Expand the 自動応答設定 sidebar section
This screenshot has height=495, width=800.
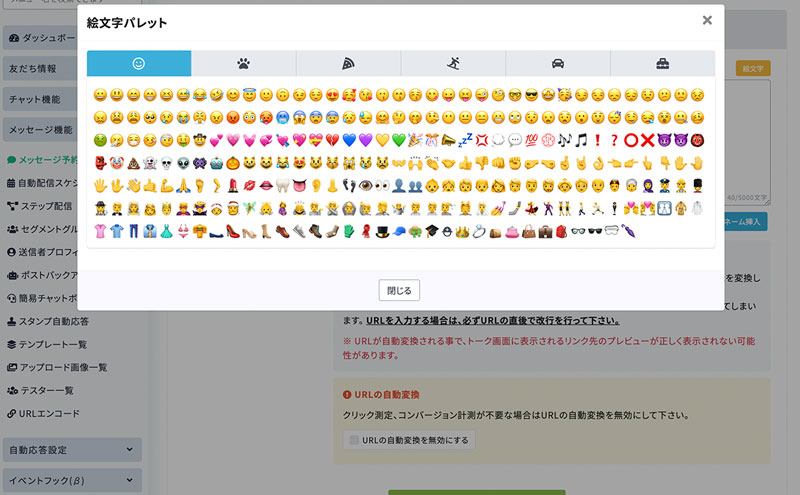point(72,450)
